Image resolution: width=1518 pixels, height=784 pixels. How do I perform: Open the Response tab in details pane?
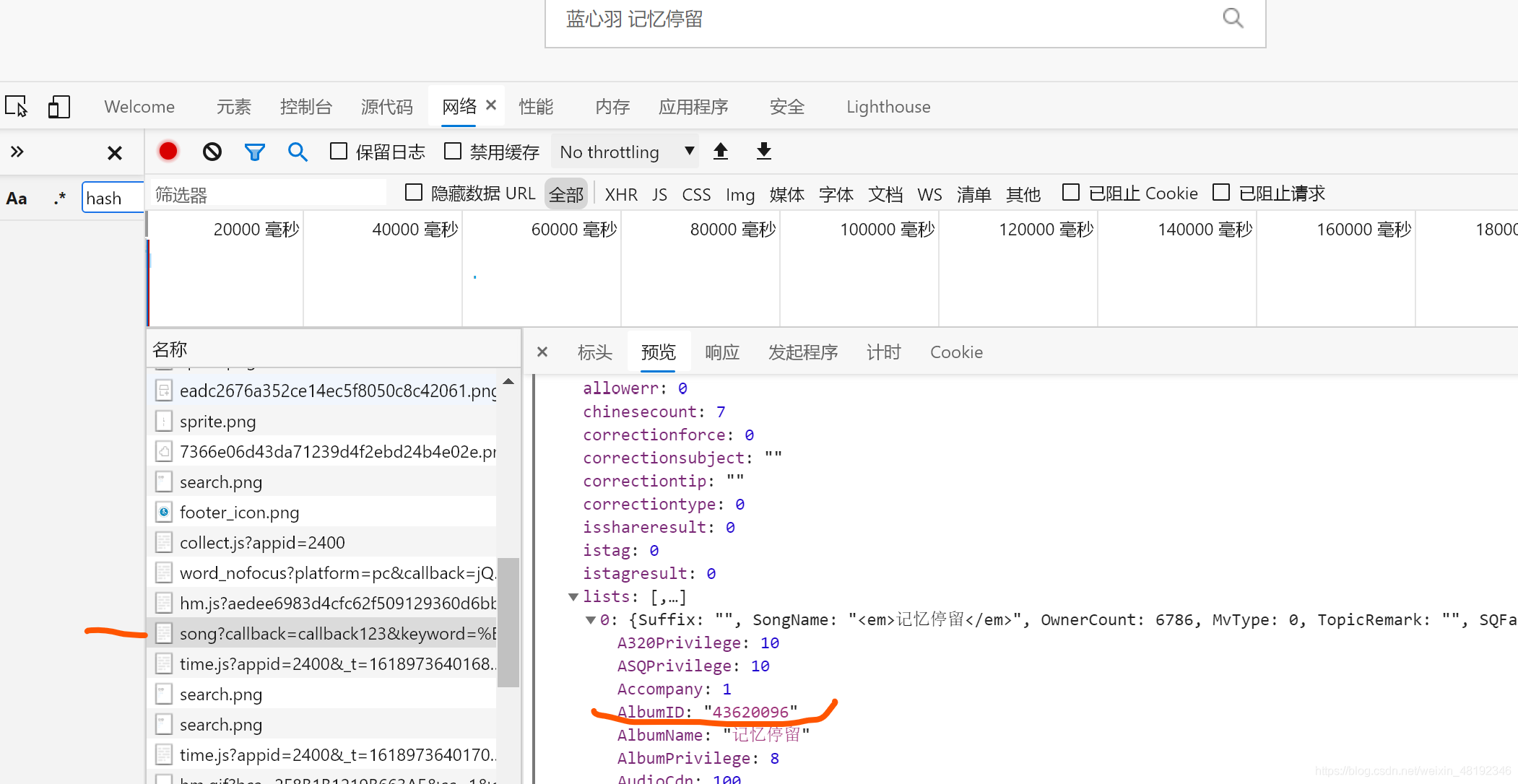tap(722, 352)
